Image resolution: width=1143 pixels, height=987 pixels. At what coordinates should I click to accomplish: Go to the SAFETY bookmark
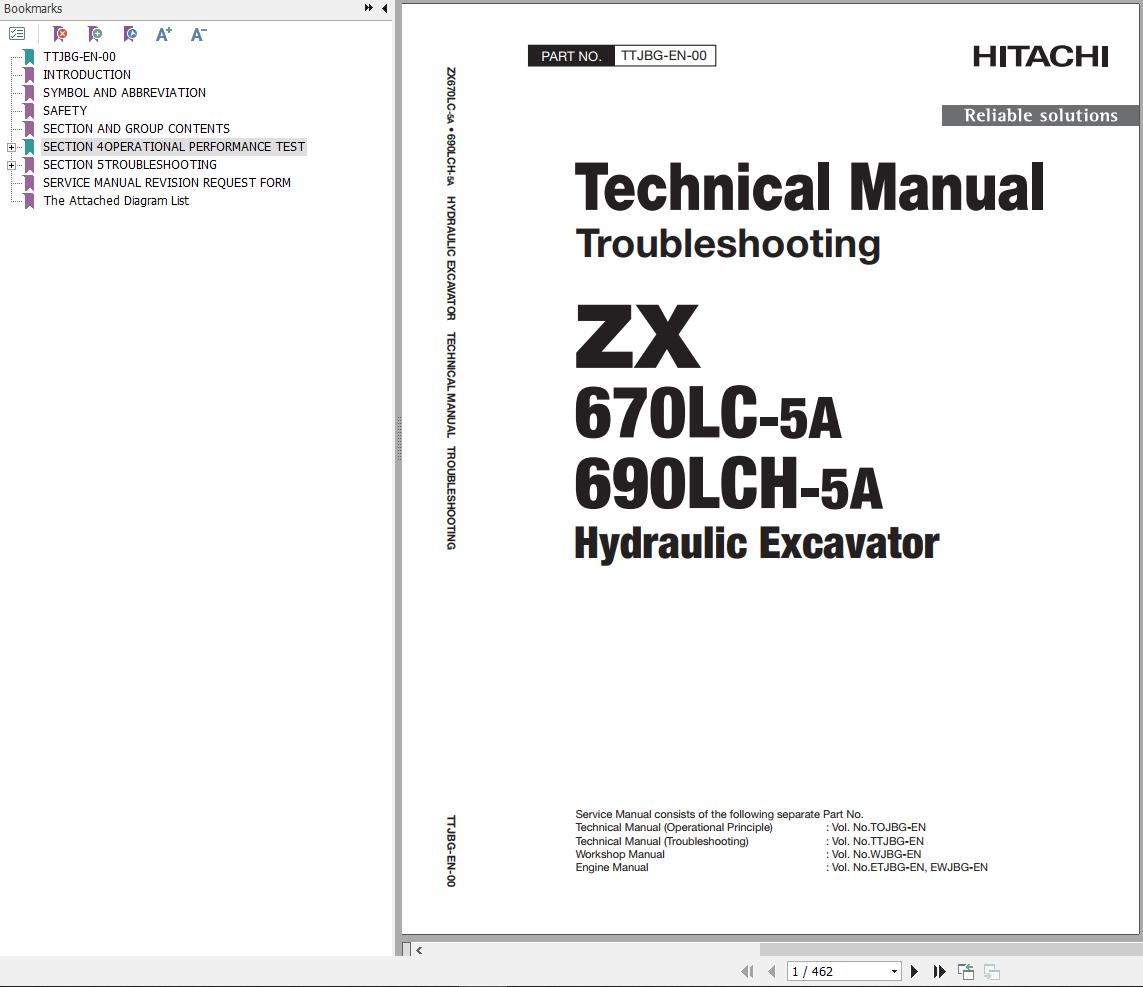tap(65, 111)
